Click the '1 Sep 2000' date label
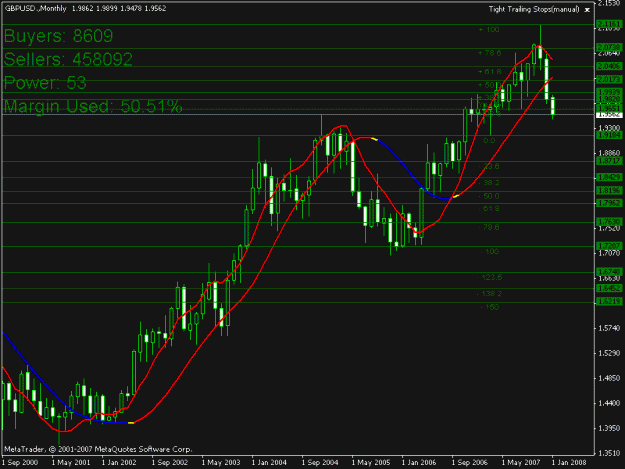The image size is (625, 469). click(x=20, y=463)
